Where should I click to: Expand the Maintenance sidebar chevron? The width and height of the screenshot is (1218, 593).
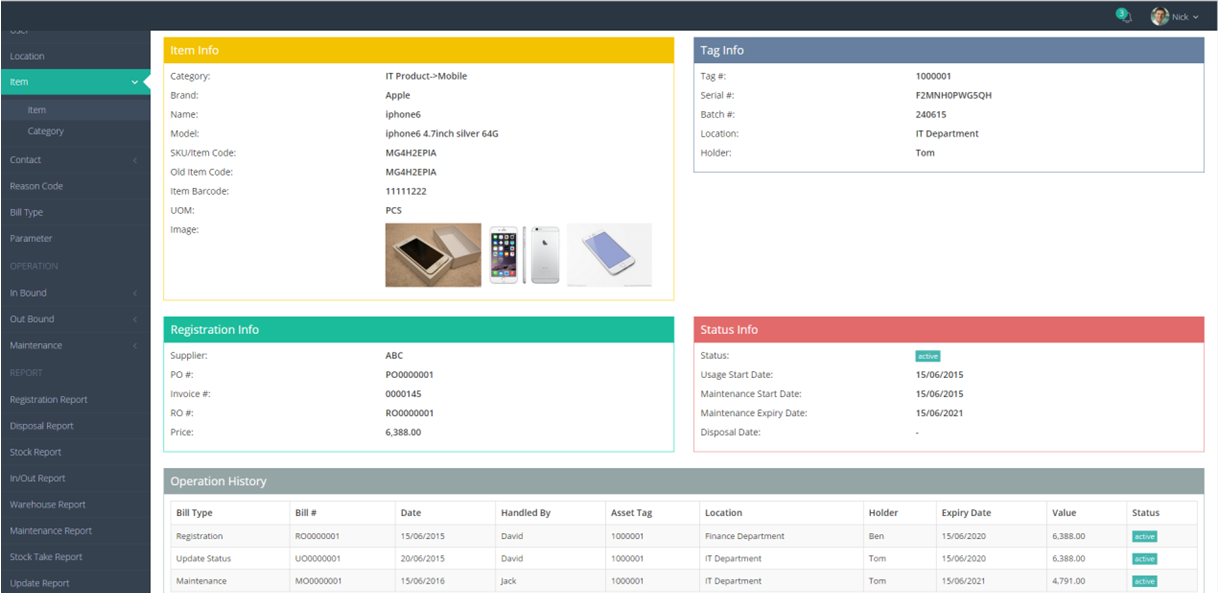tap(134, 345)
